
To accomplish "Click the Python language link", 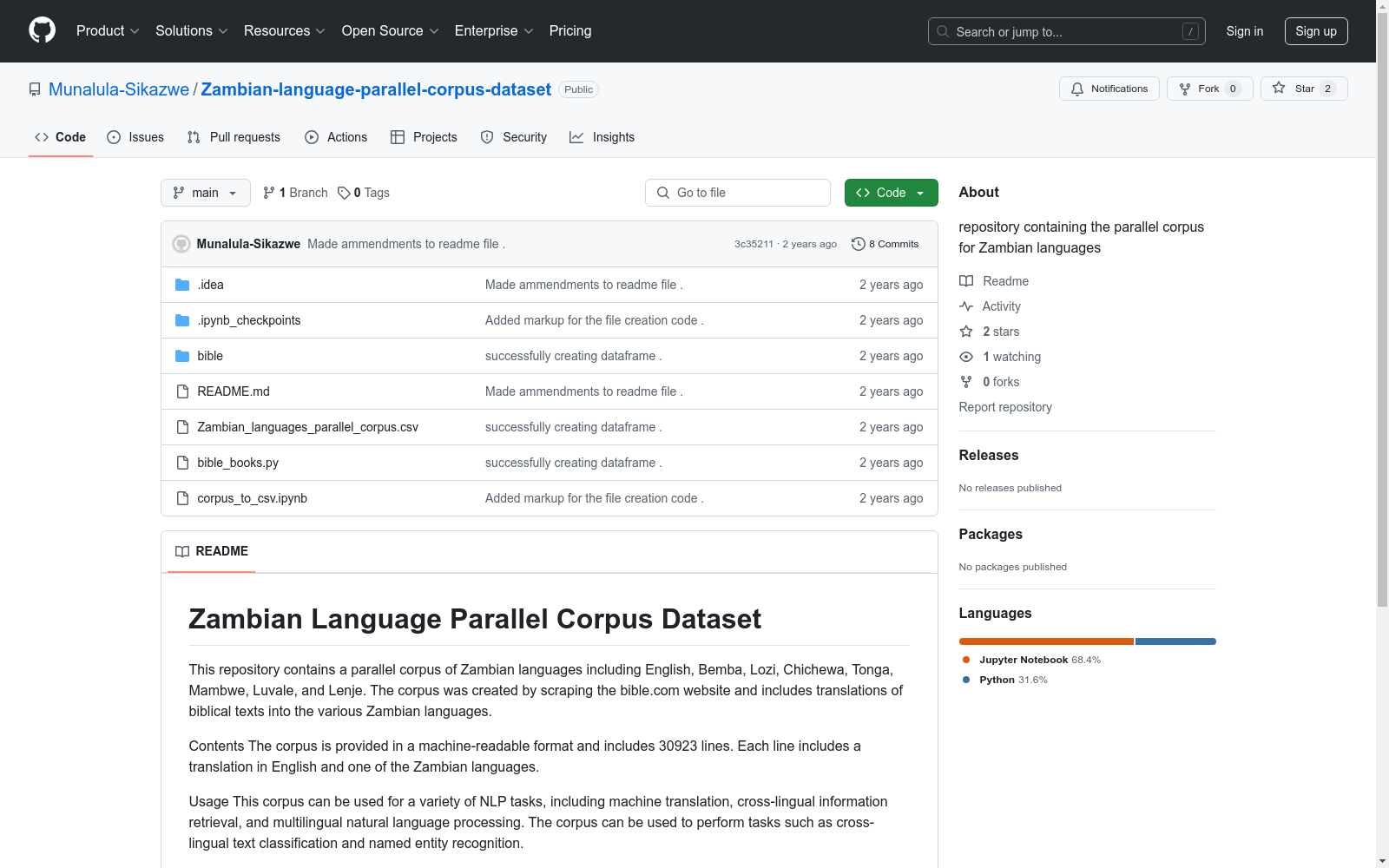I will tap(1005, 680).
